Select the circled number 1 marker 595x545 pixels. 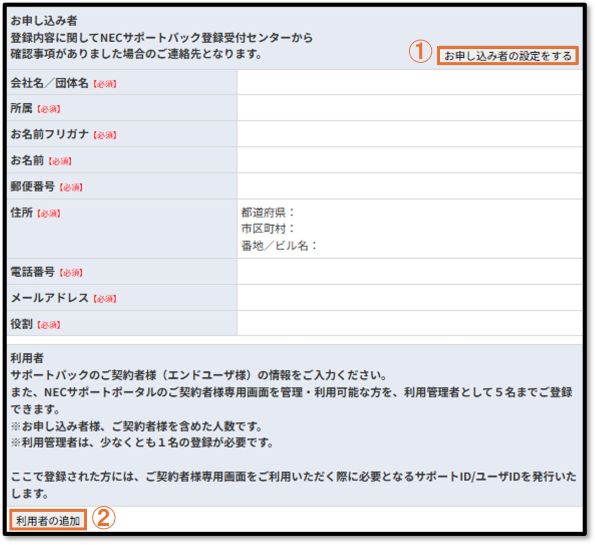click(420, 52)
